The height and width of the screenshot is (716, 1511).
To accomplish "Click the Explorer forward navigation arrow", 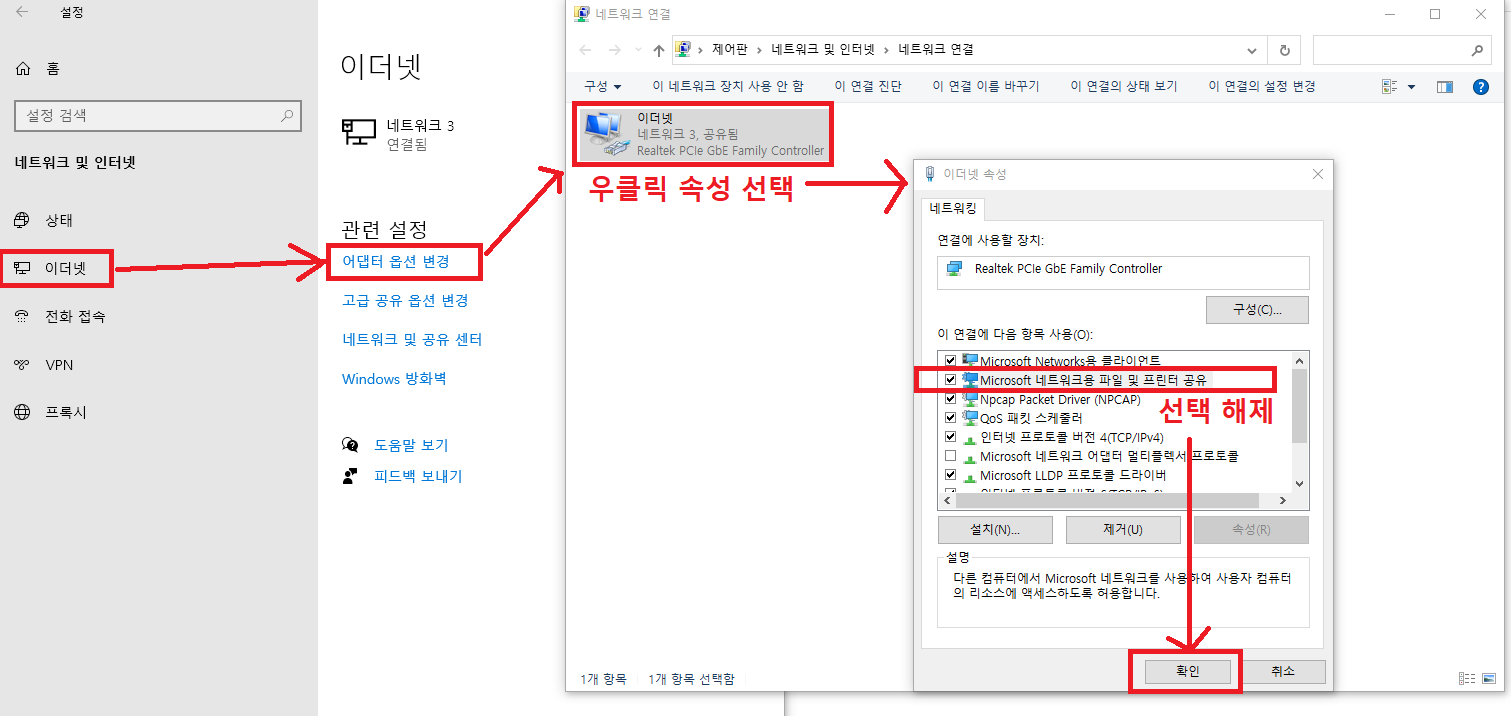I will [616, 50].
